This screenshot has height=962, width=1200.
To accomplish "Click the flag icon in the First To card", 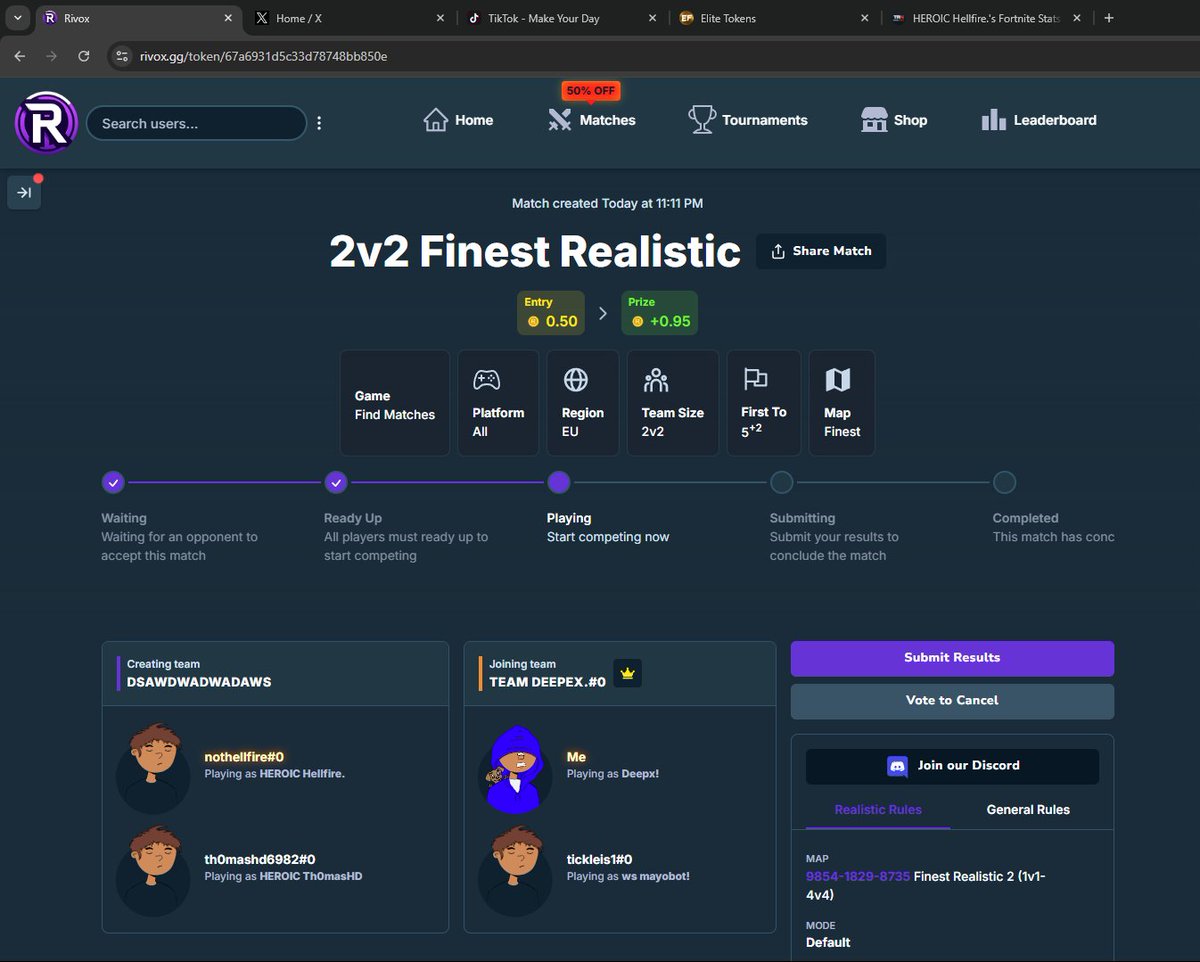I will coord(755,379).
